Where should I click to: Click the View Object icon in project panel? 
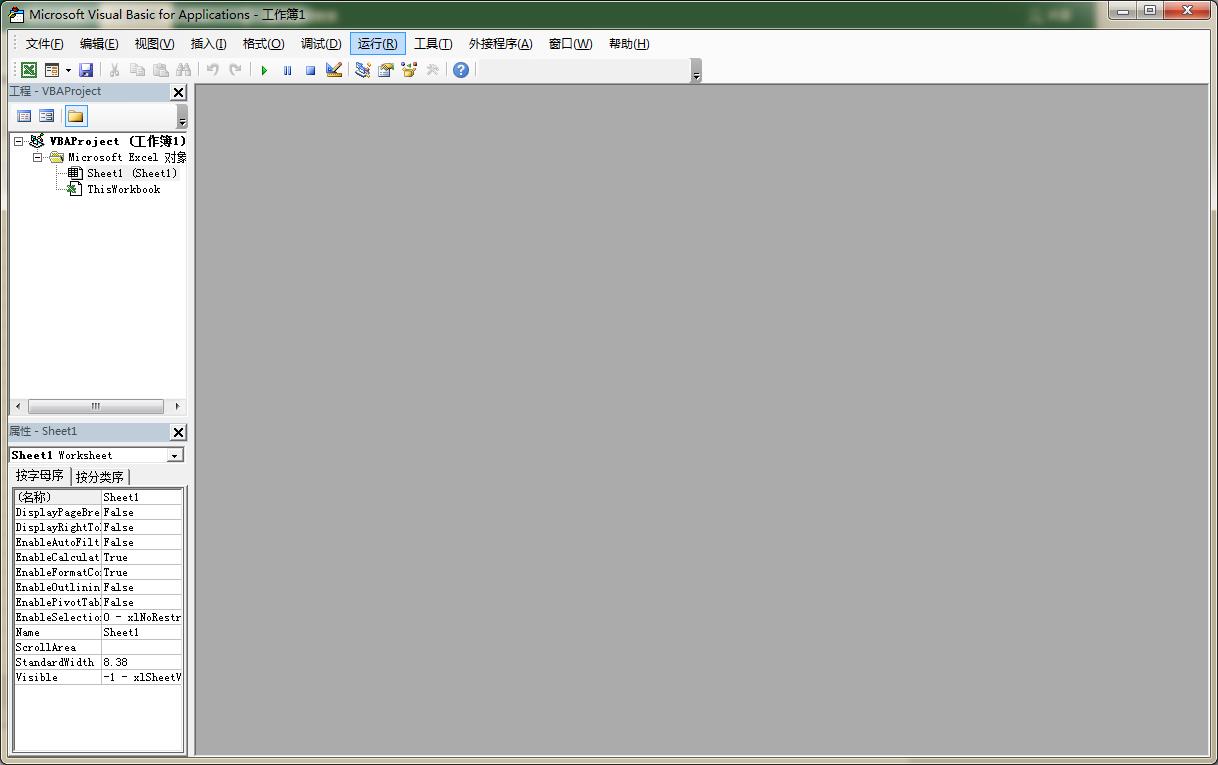(47, 116)
